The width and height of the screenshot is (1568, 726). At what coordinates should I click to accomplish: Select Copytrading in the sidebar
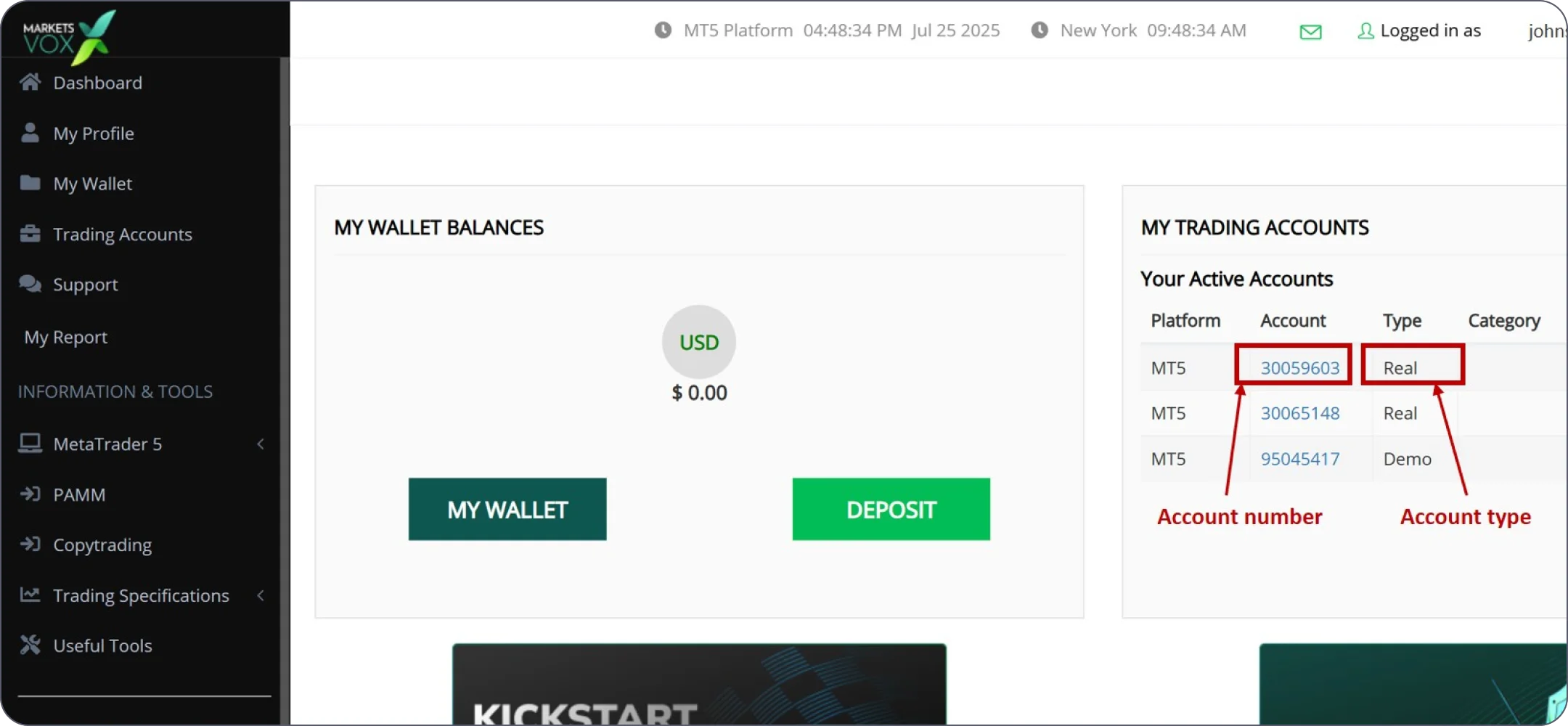click(102, 544)
